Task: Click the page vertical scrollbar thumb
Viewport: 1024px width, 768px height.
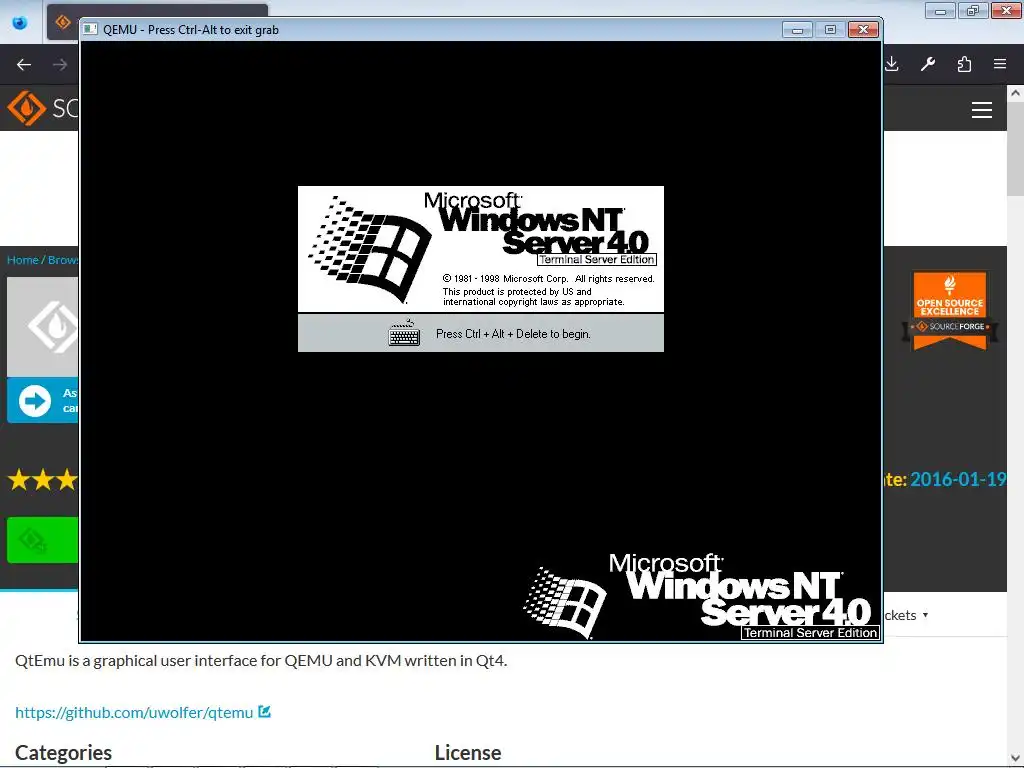Action: point(1015,149)
